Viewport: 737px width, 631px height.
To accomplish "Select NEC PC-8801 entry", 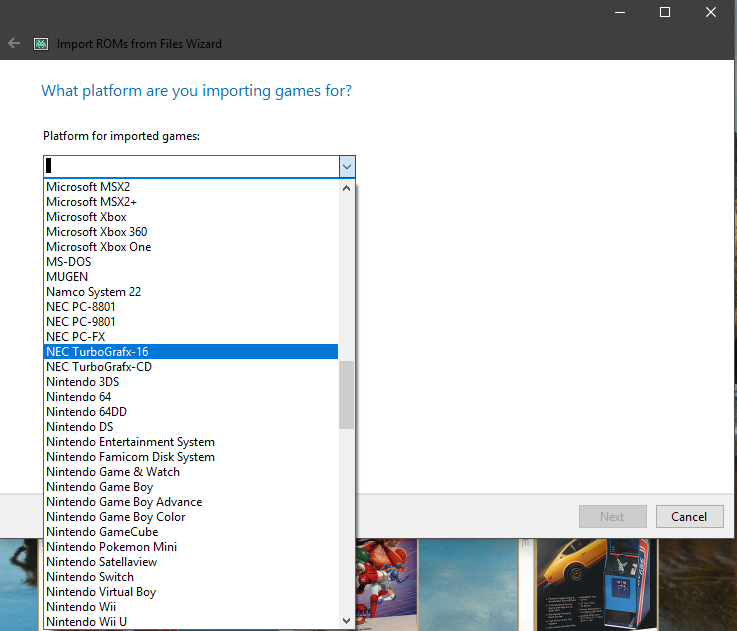I will click(191, 307).
